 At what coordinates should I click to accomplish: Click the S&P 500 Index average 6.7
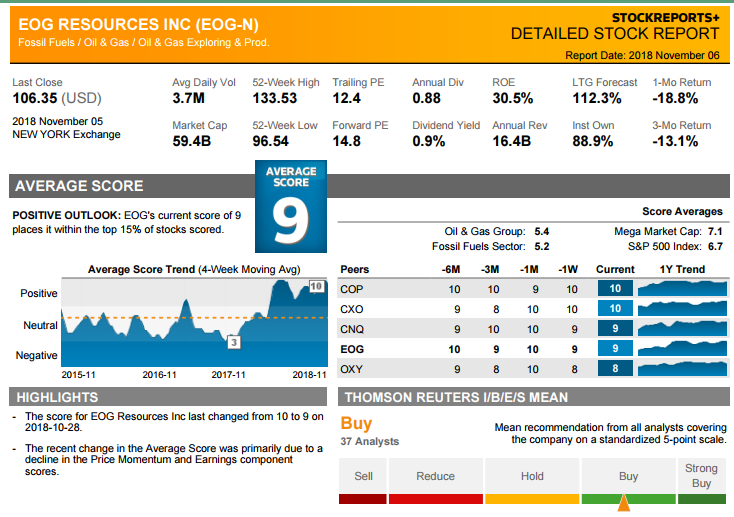pos(715,246)
